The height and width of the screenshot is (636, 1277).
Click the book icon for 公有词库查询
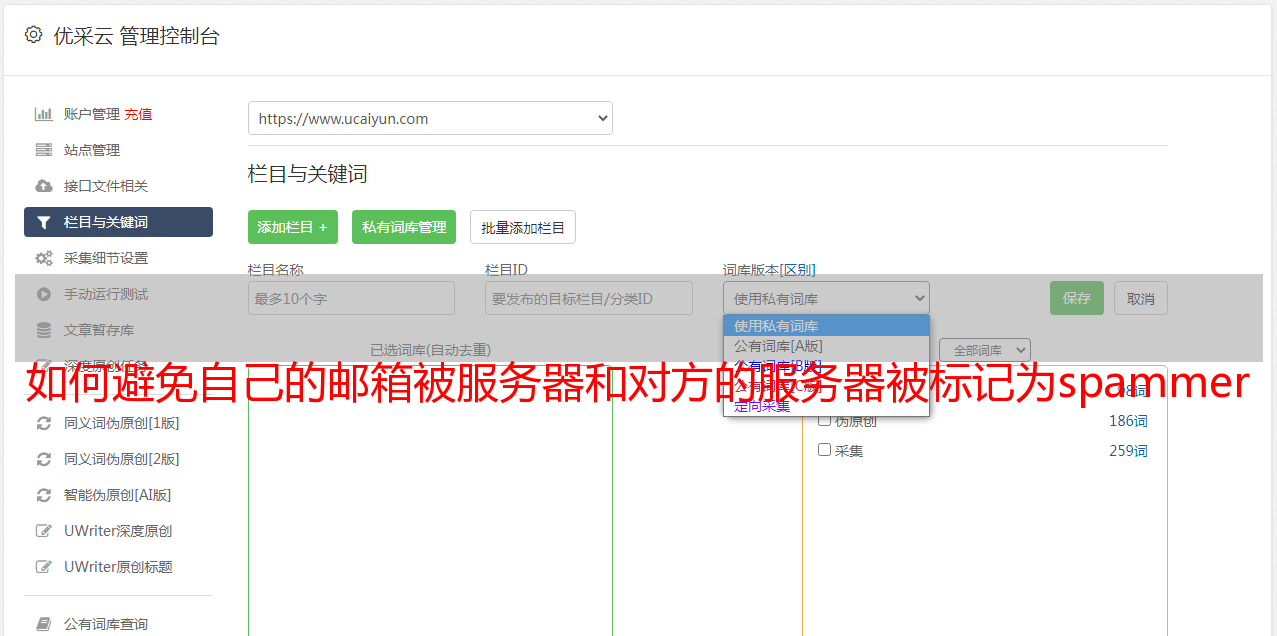point(43,624)
